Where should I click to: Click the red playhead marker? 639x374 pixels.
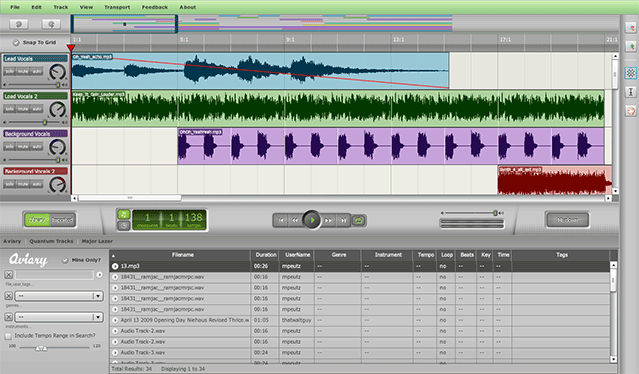tap(71, 48)
